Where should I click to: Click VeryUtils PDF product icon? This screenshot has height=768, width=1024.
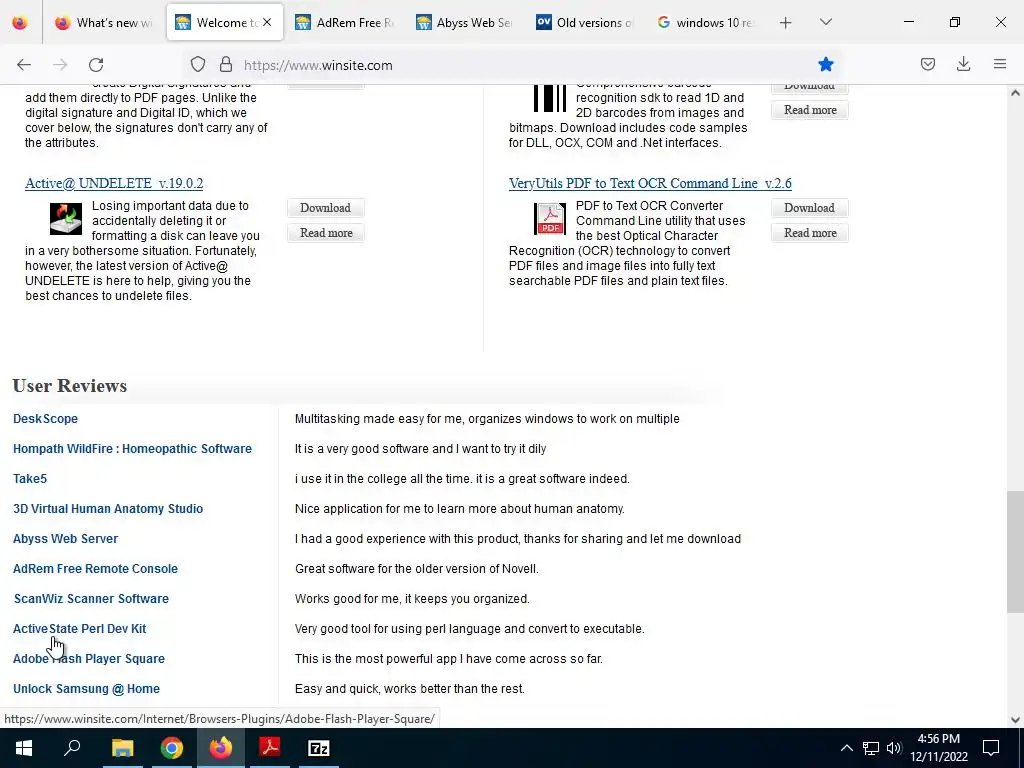(x=550, y=219)
